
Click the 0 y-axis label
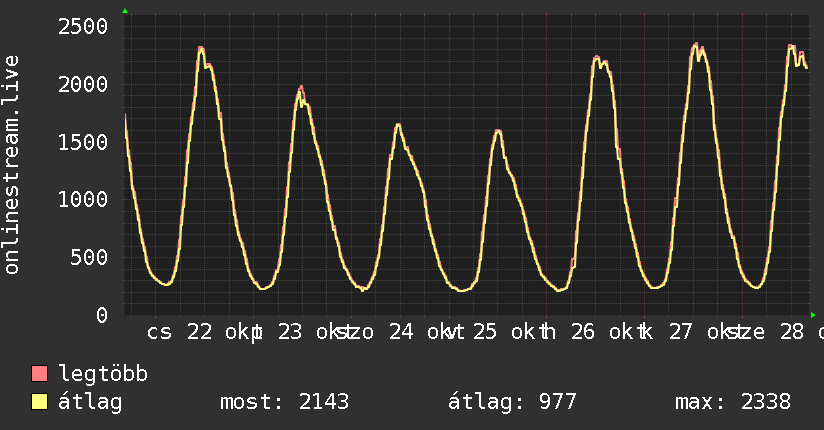(102, 315)
